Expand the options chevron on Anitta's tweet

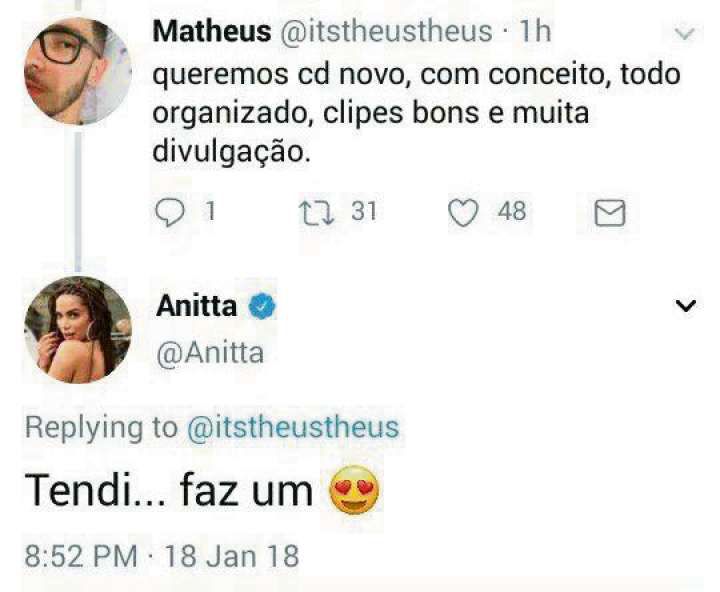[686, 305]
